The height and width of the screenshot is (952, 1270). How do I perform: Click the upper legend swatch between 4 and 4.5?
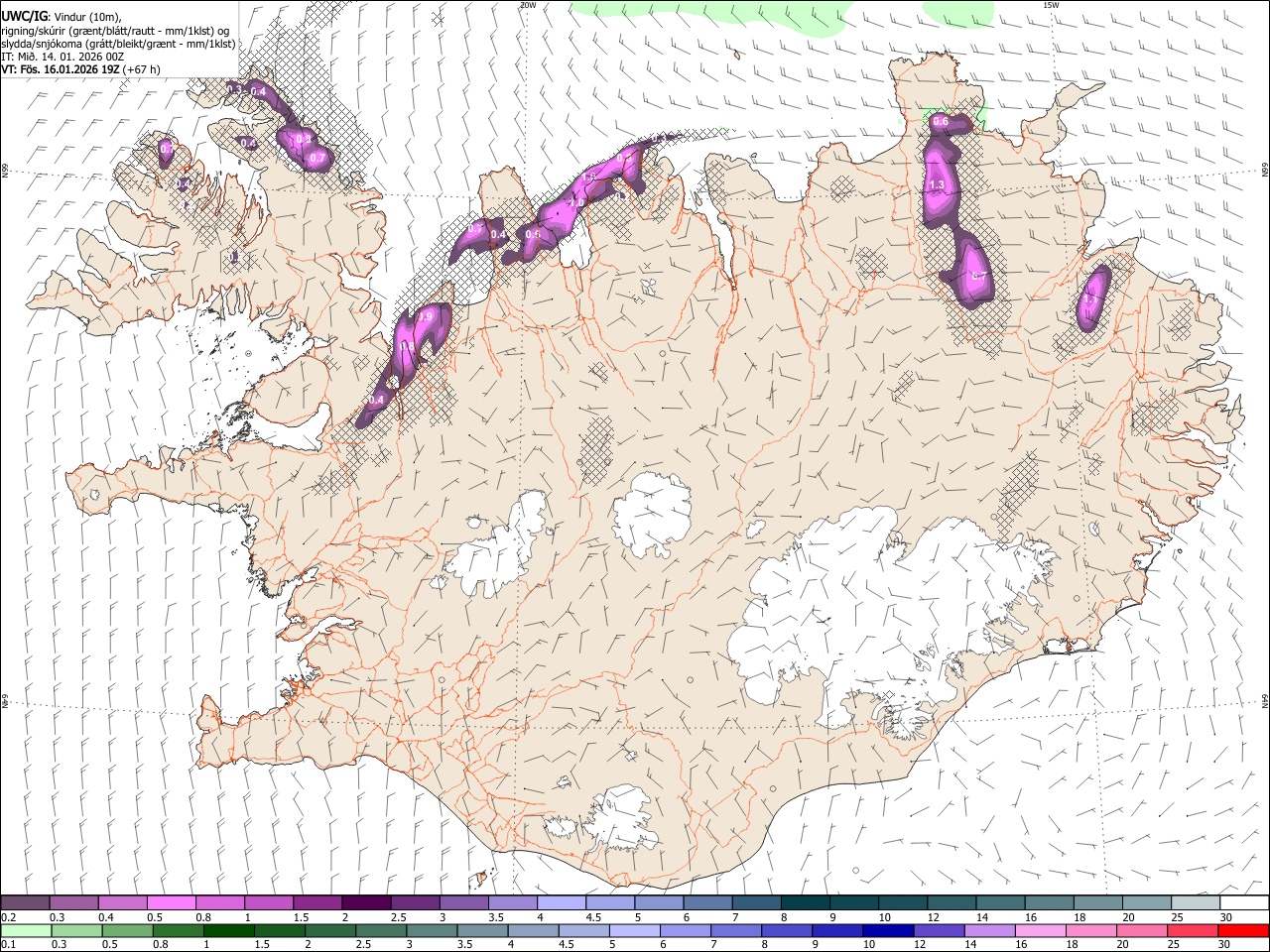pos(562,902)
